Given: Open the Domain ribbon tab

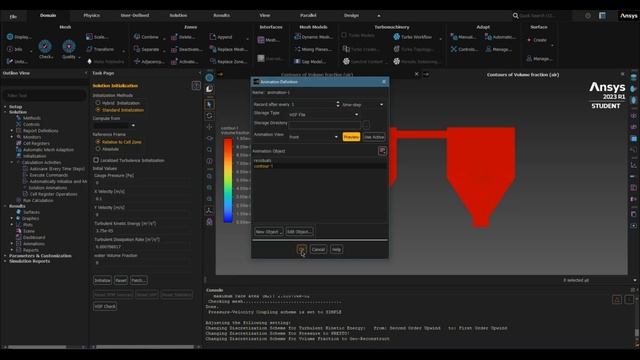Looking at the screenshot, I should [48, 16].
